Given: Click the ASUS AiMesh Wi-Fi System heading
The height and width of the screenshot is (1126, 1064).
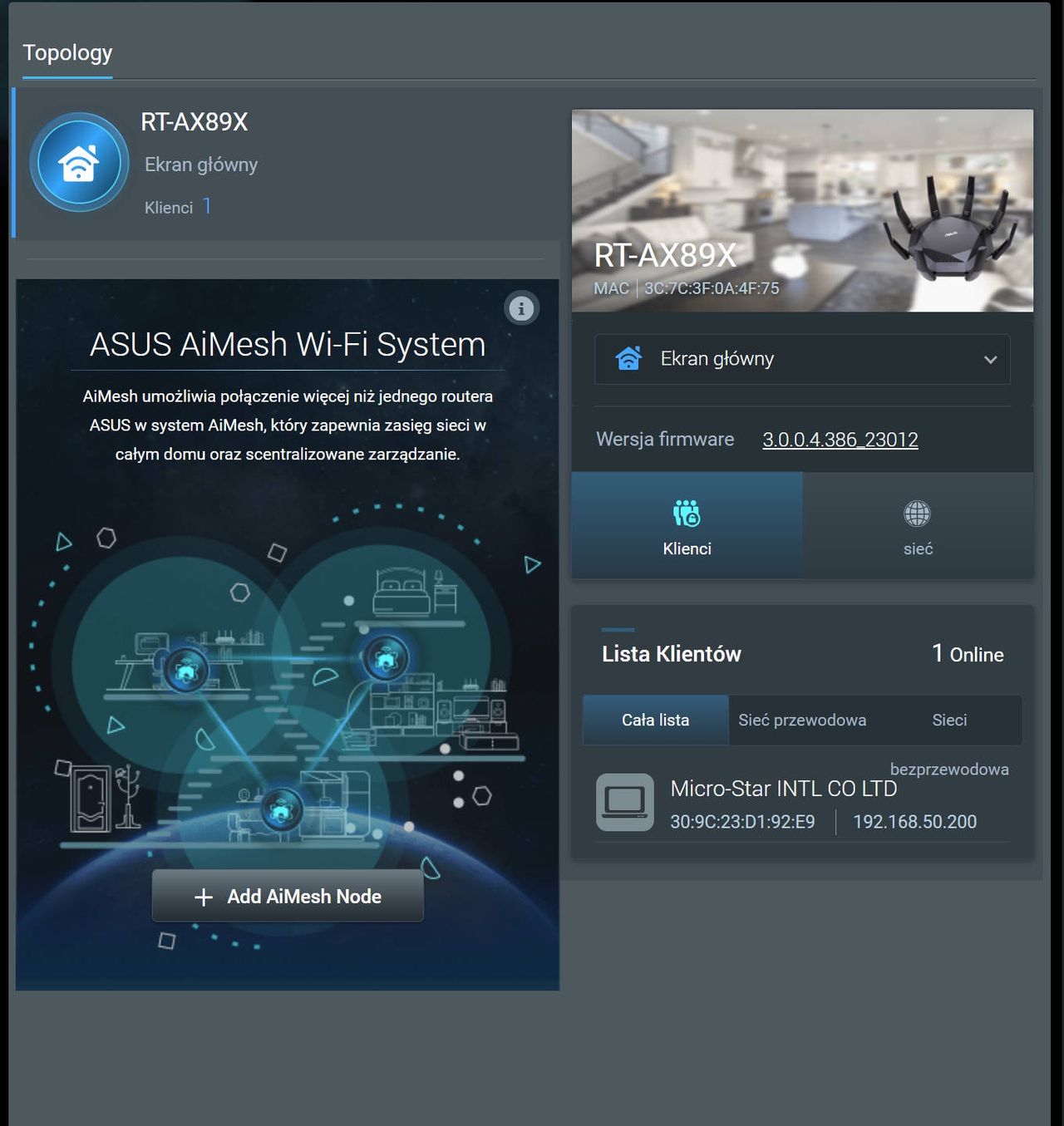Looking at the screenshot, I should (x=288, y=344).
